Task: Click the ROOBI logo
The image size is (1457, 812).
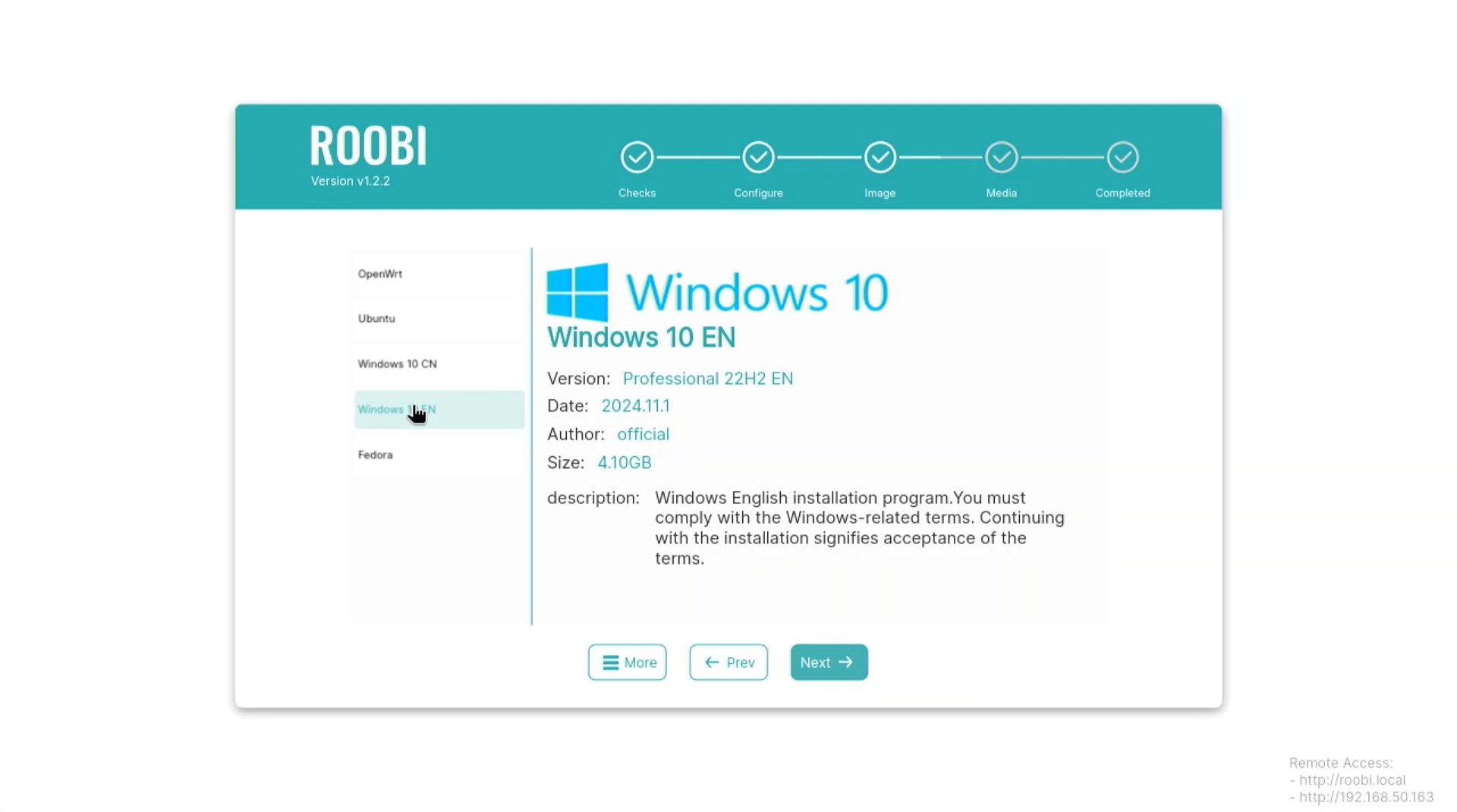Action: tap(368, 145)
